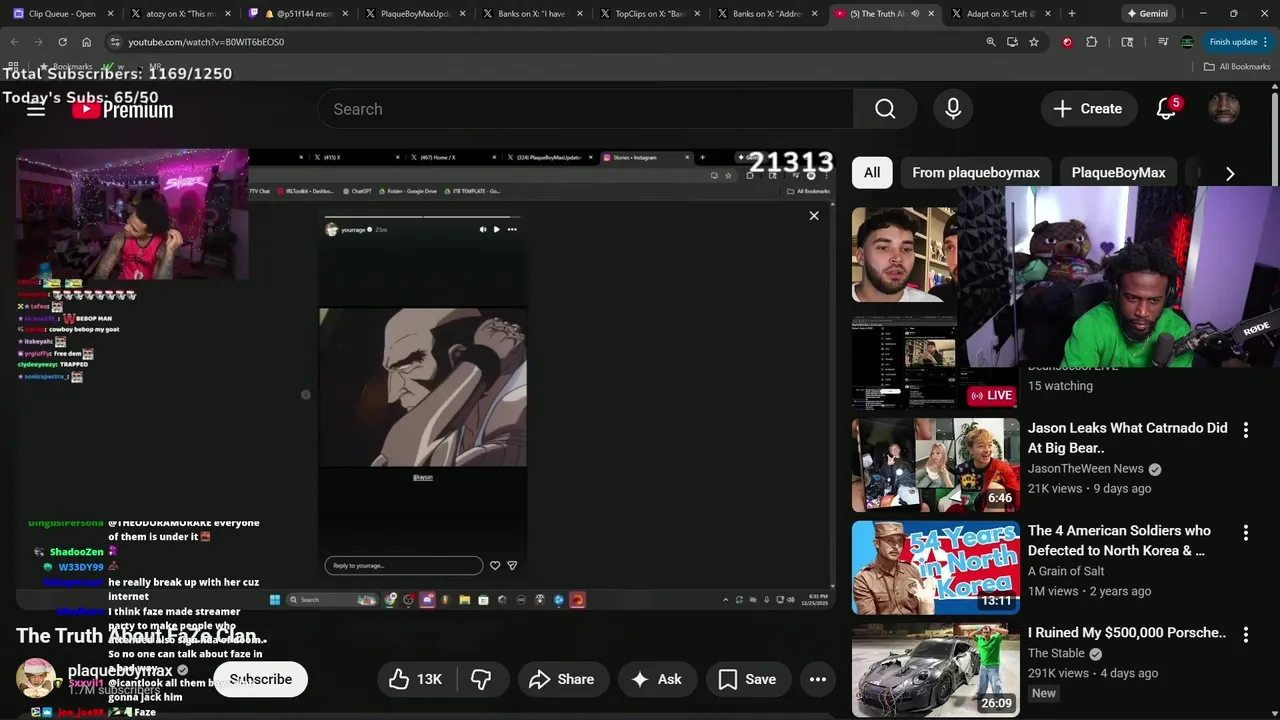The image size is (1280, 720).
Task: Subscribe to plaqueboymax
Action: coord(260,679)
